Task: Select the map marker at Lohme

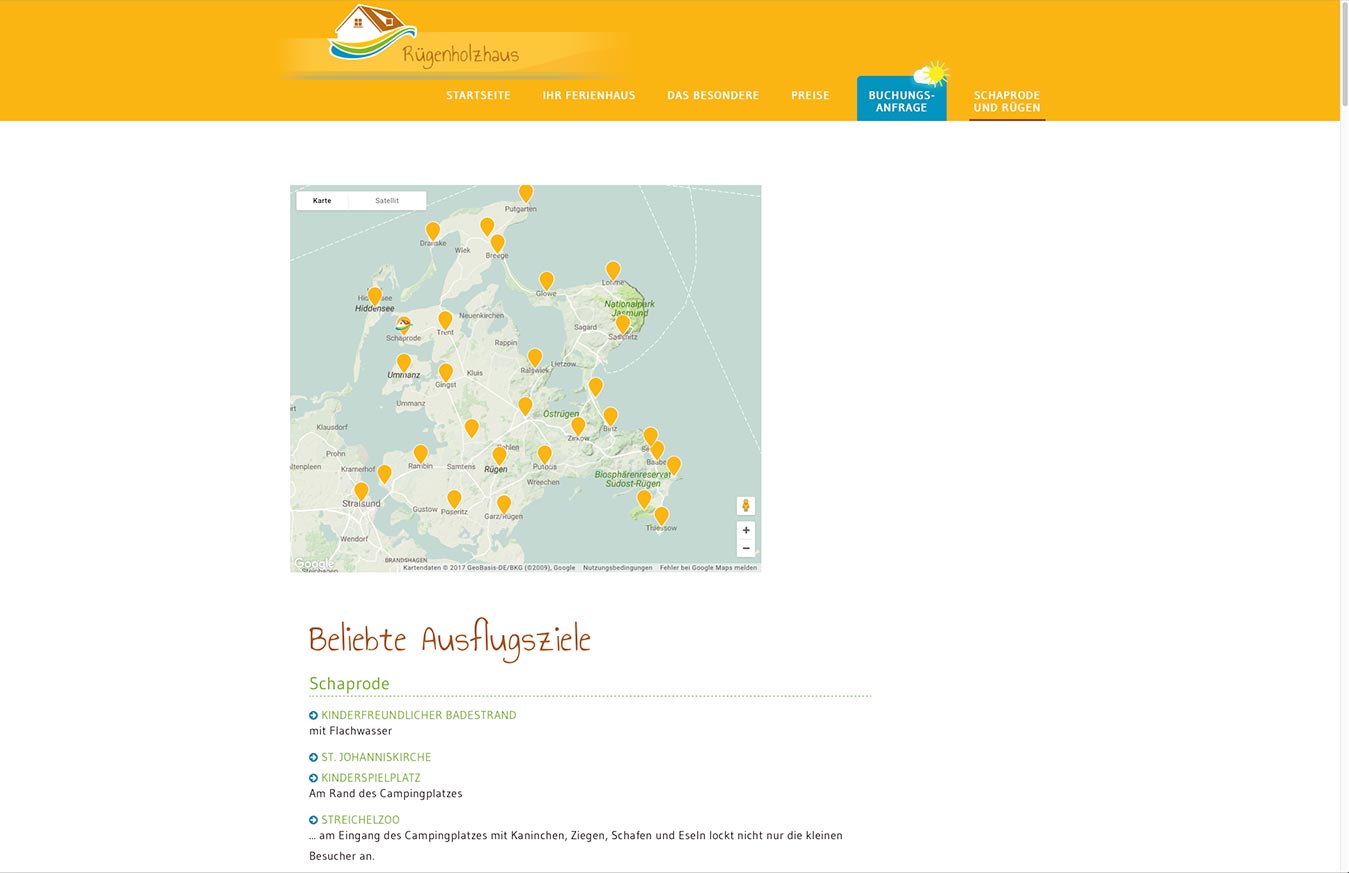Action: 613,270
